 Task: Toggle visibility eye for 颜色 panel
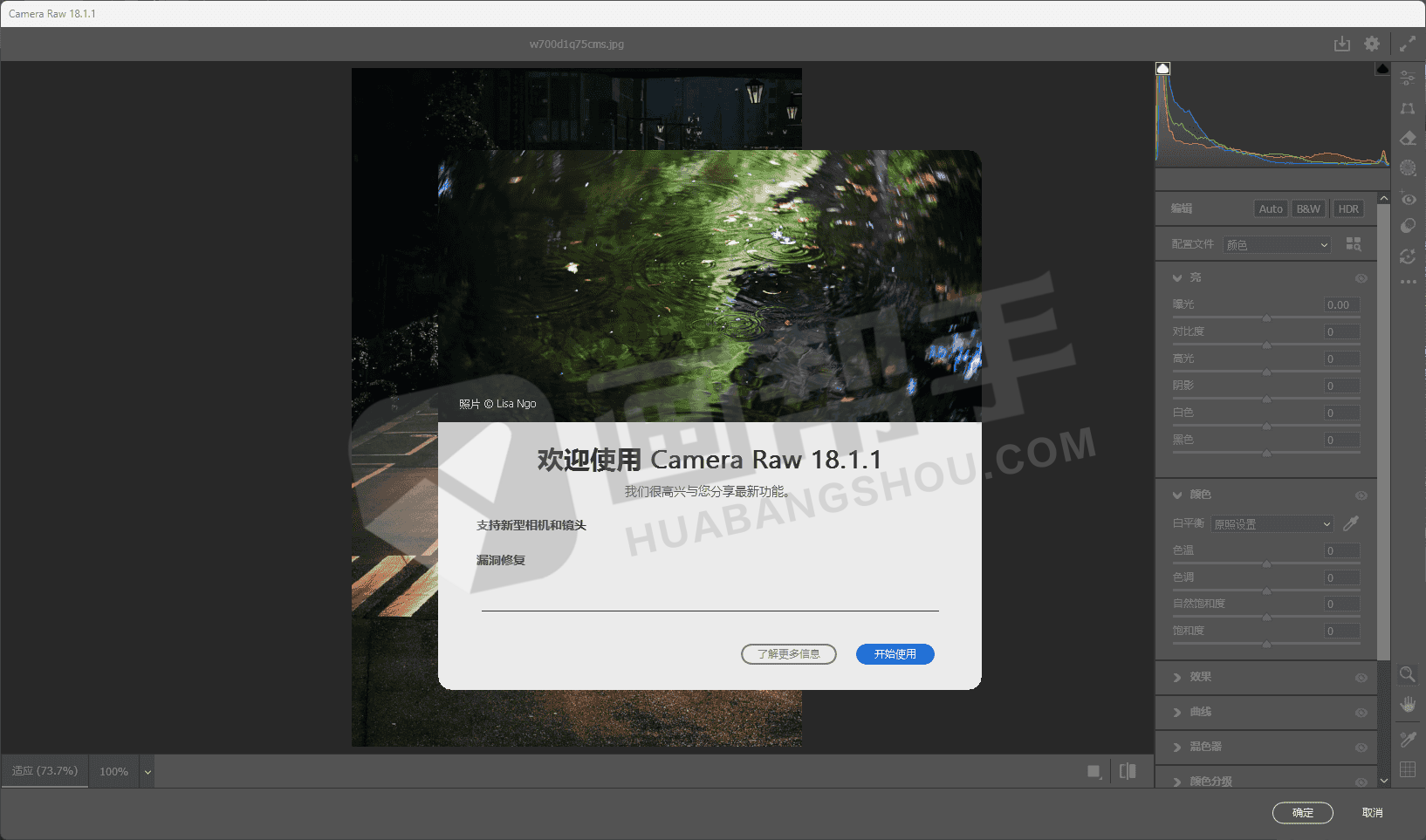[1361, 495]
